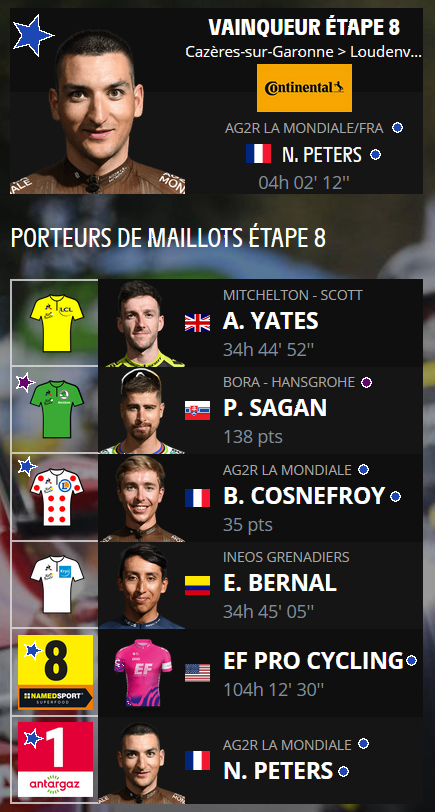Open P. Sagan rider name link
435x812 pixels.
tap(275, 409)
